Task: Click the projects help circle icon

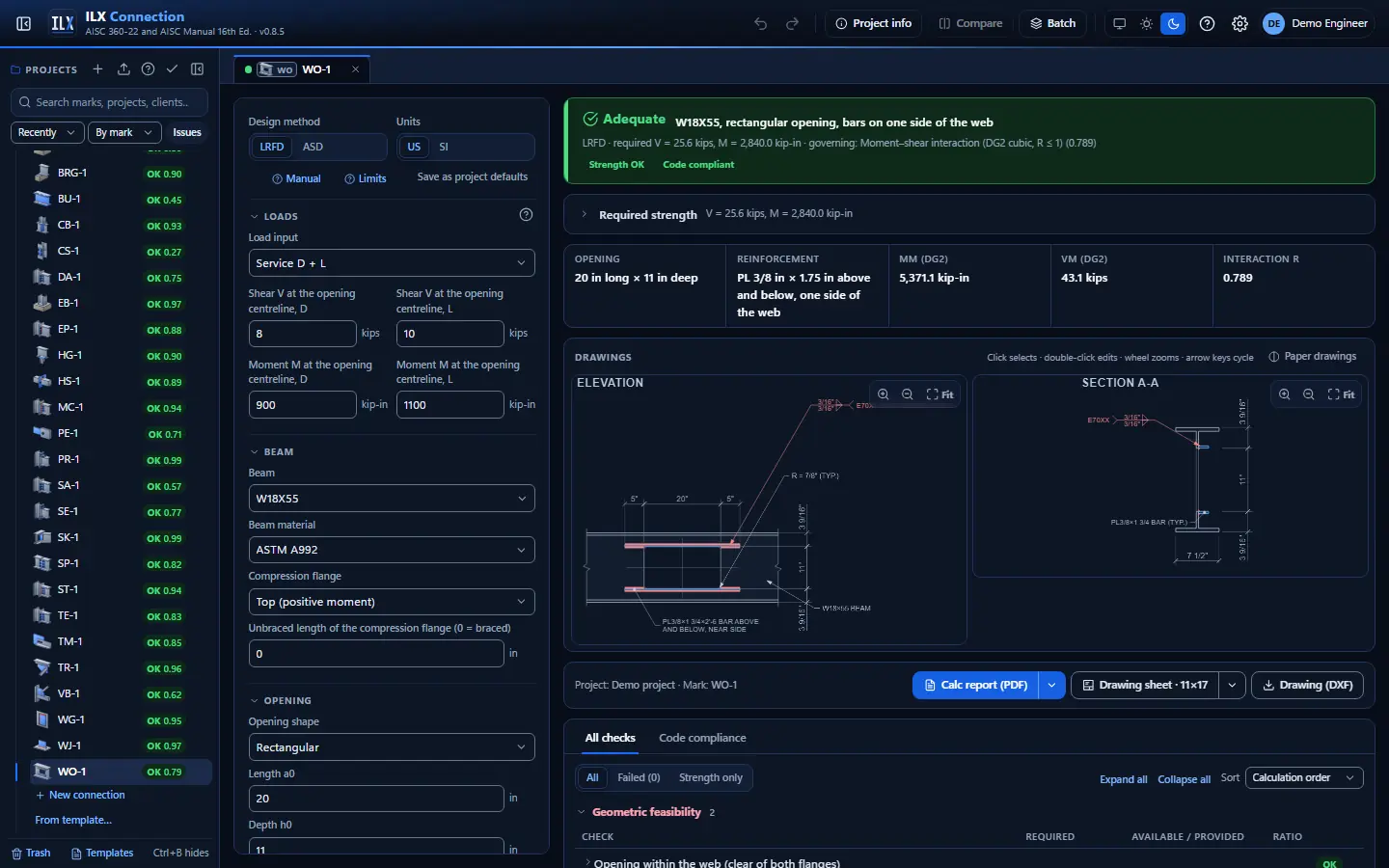Action: click(x=148, y=69)
